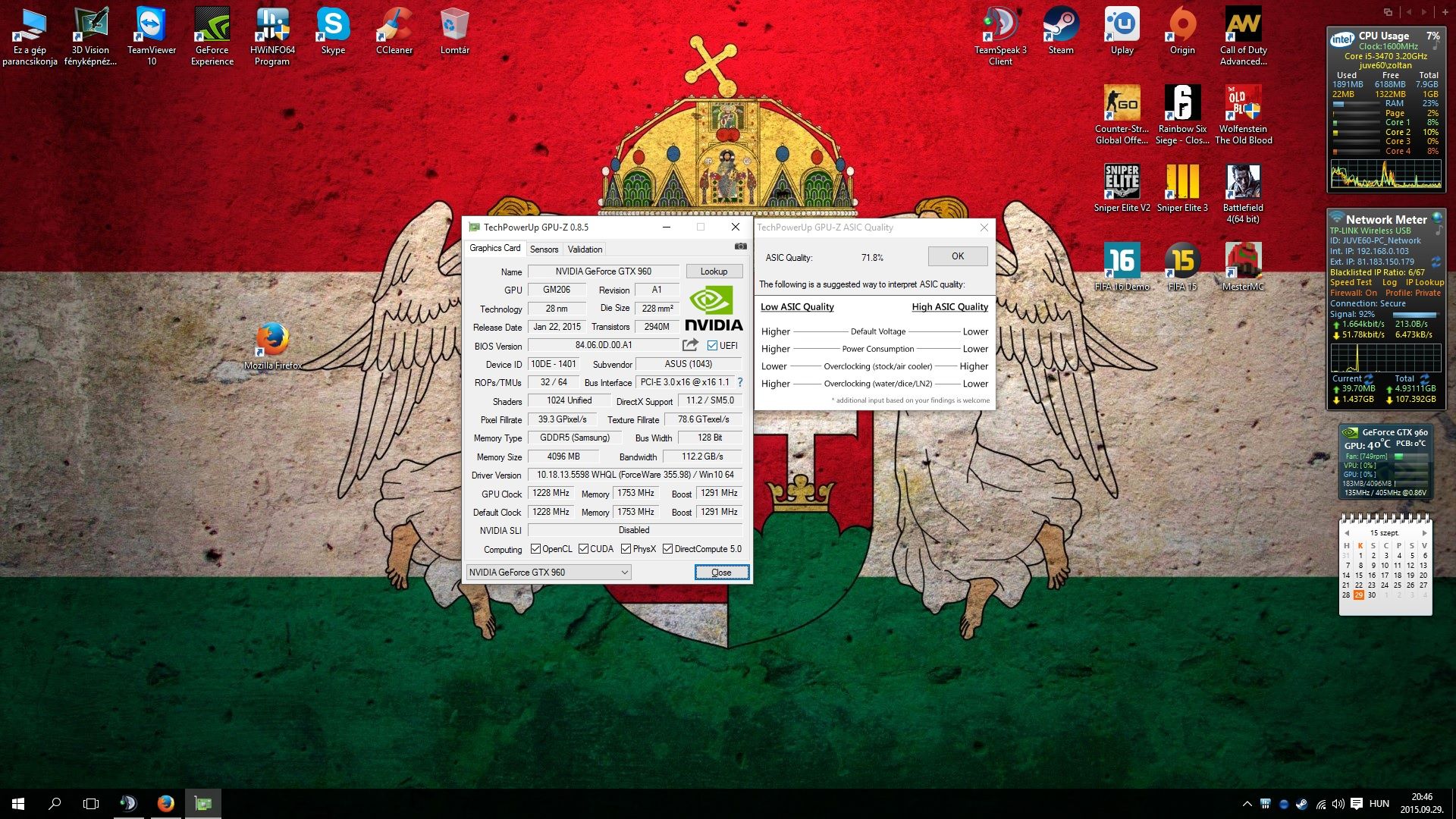1456x819 pixels.
Task: Click volume speaker icon in system tray
Action: click(1338, 804)
